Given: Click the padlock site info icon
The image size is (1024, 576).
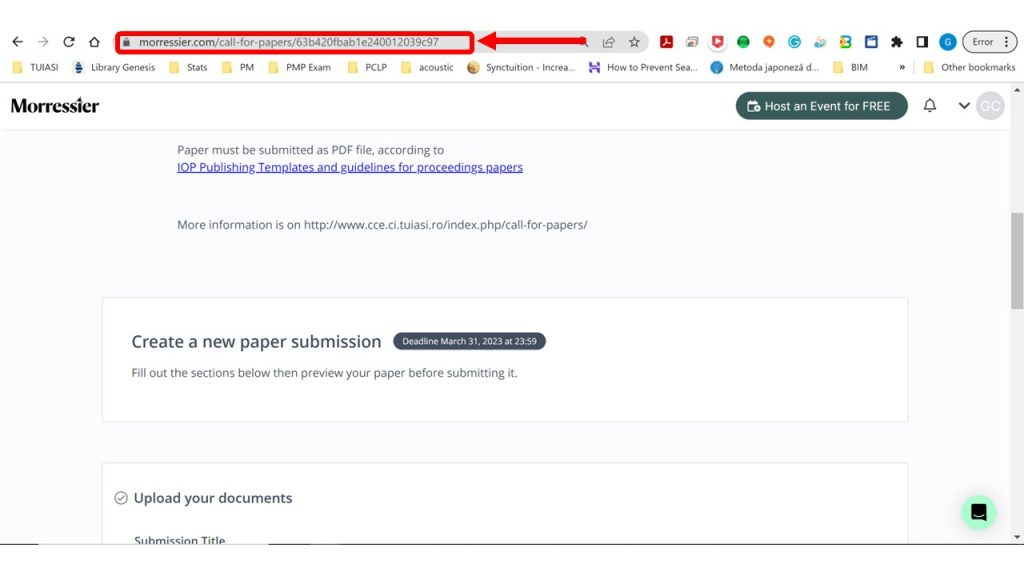Looking at the screenshot, I should coord(127,42).
